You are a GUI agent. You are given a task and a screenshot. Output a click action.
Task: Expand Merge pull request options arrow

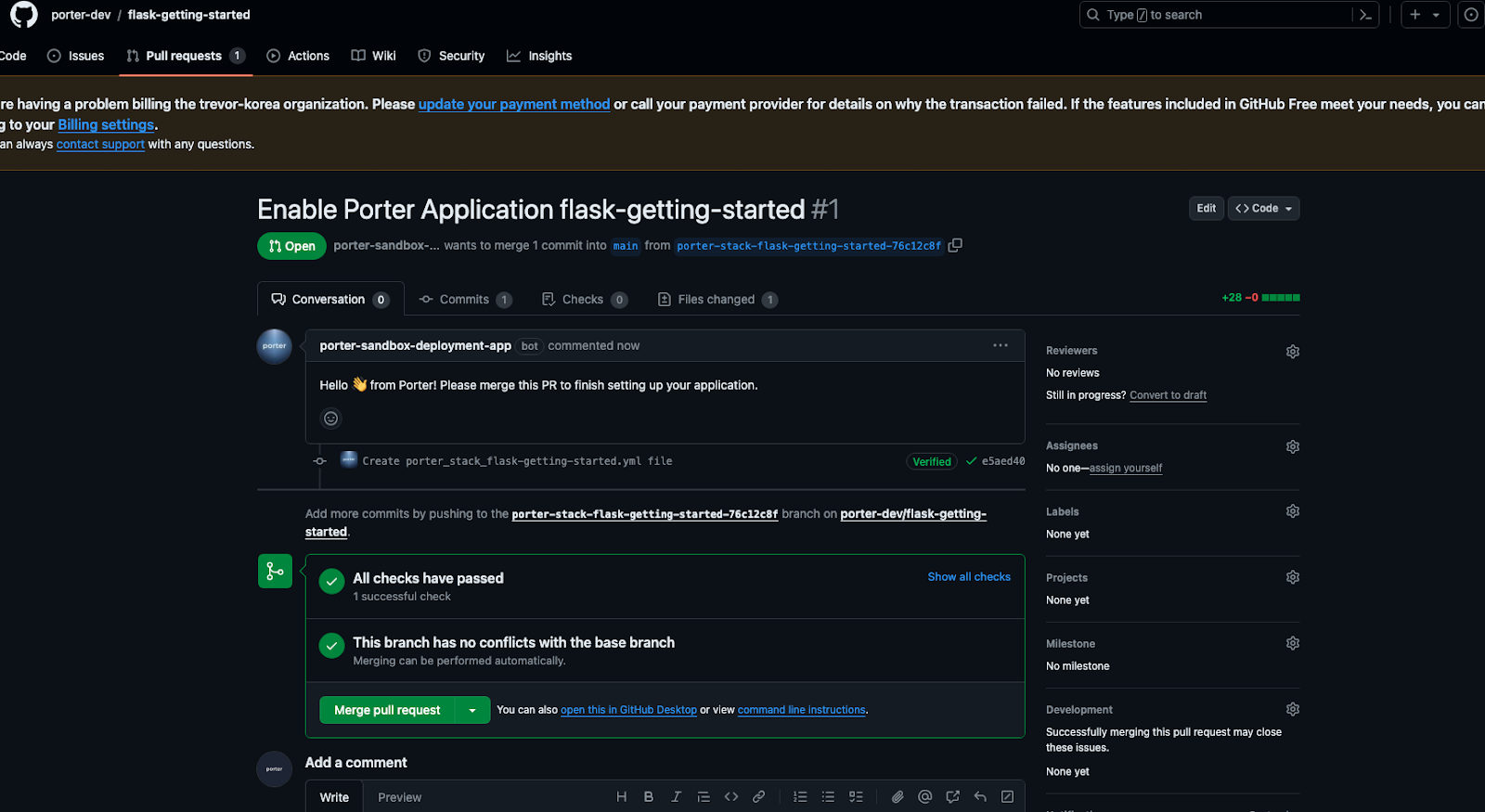pos(472,710)
